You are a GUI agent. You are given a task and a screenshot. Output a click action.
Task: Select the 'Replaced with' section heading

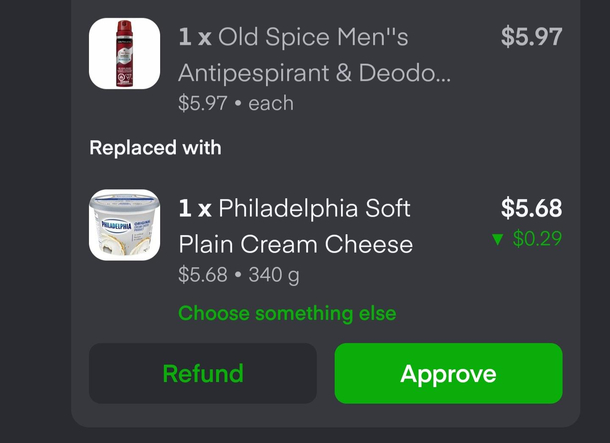155,148
